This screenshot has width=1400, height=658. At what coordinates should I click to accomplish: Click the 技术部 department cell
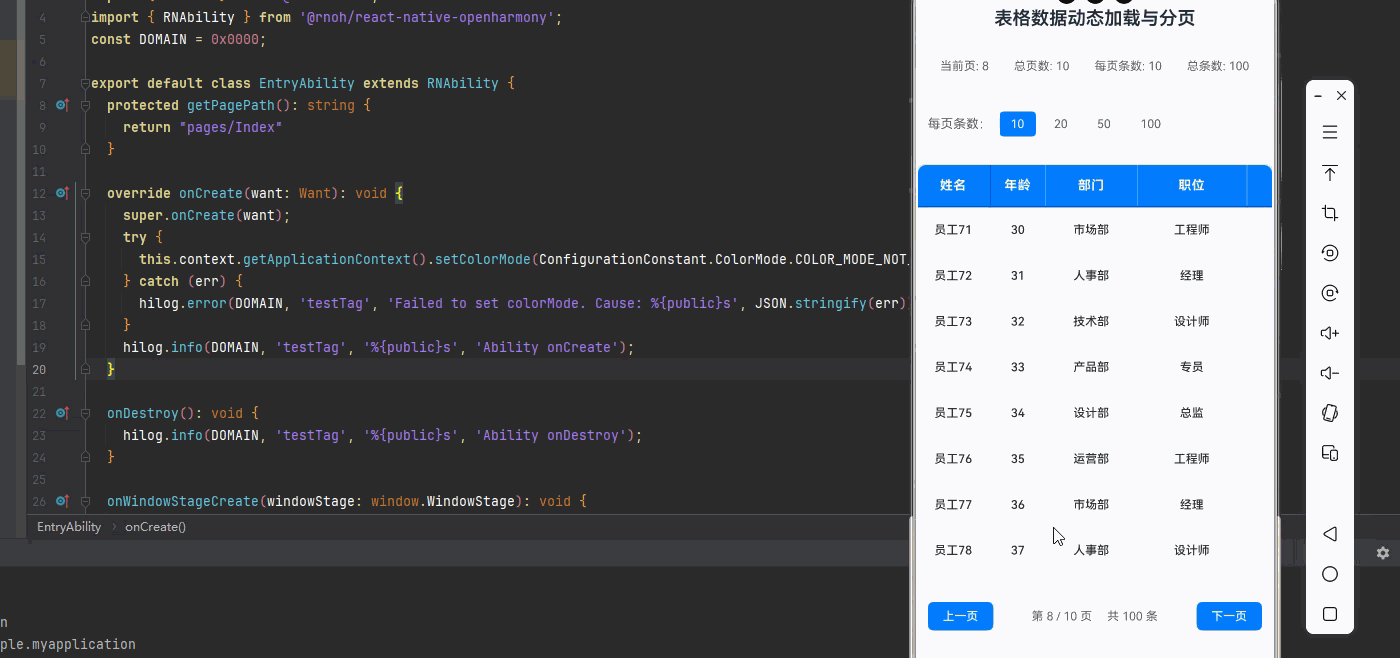1091,322
